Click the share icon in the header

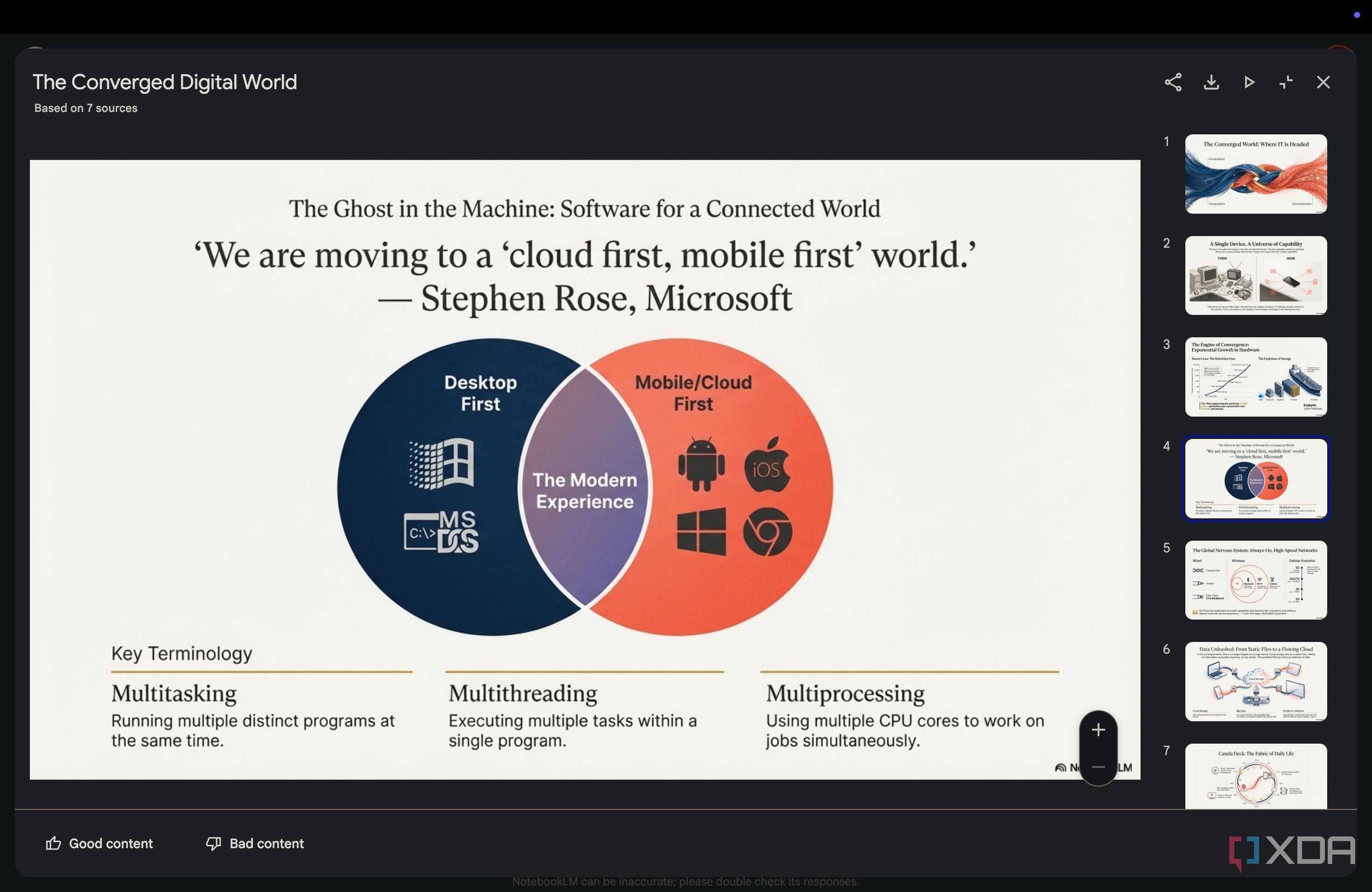tap(1173, 83)
